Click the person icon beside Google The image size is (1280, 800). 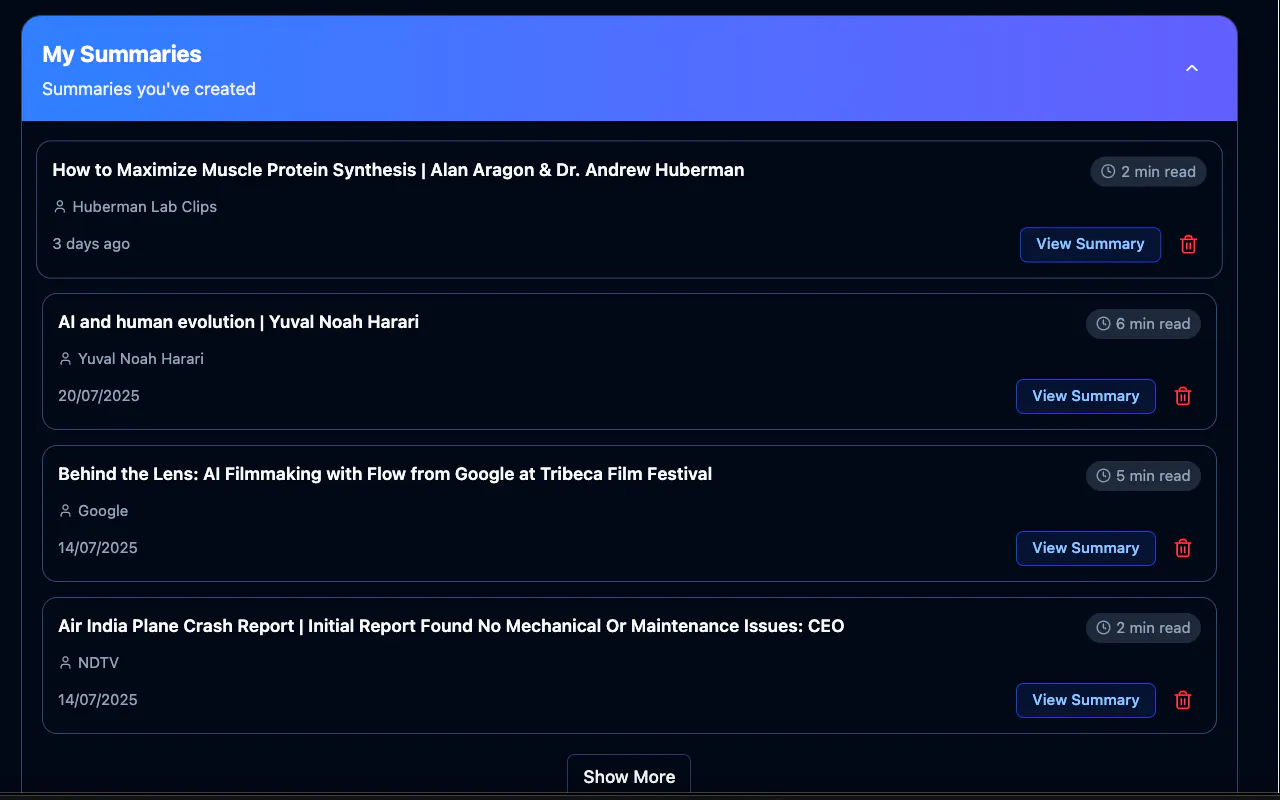coord(66,511)
